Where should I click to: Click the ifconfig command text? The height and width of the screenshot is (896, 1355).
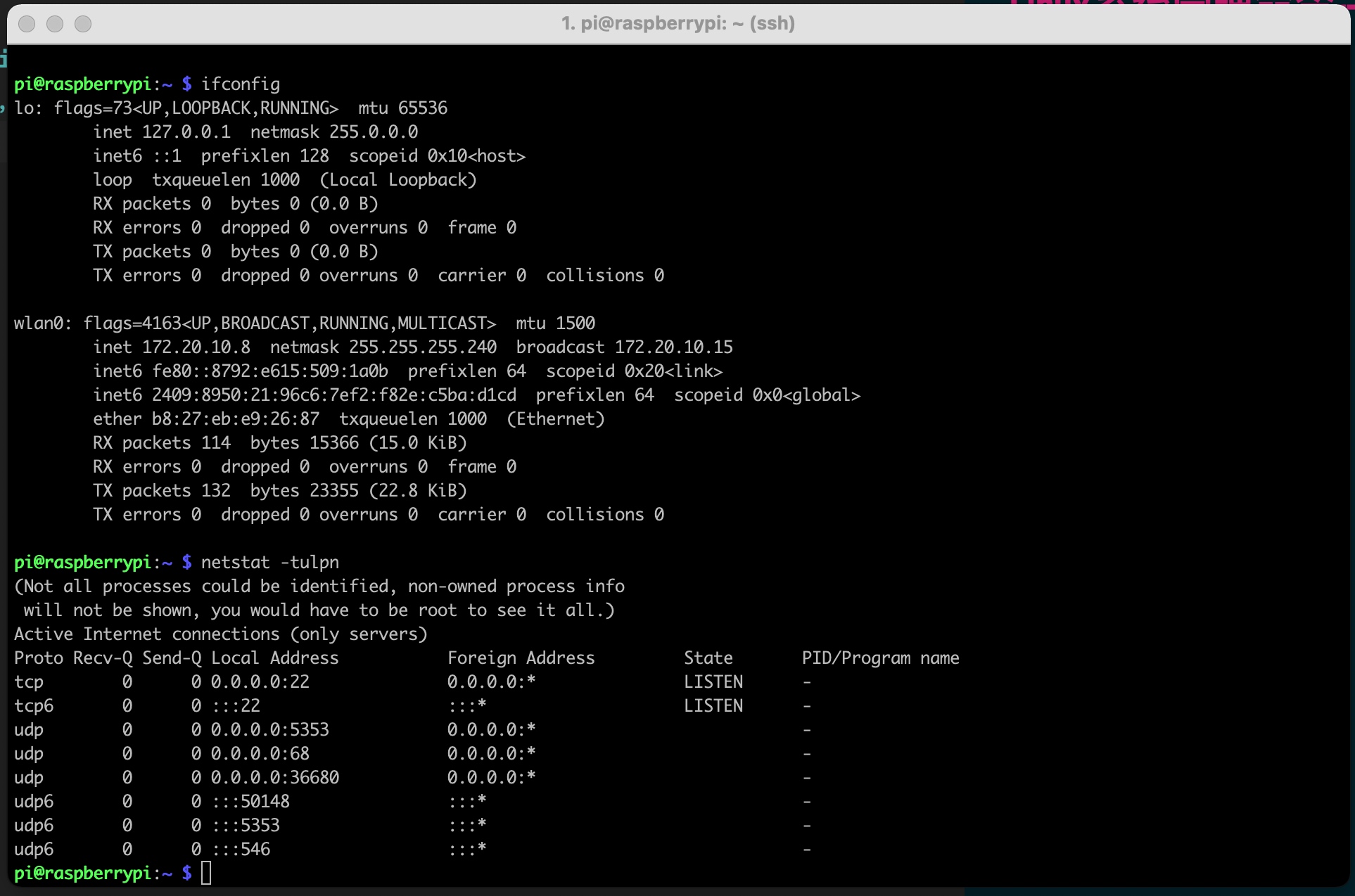pos(240,84)
